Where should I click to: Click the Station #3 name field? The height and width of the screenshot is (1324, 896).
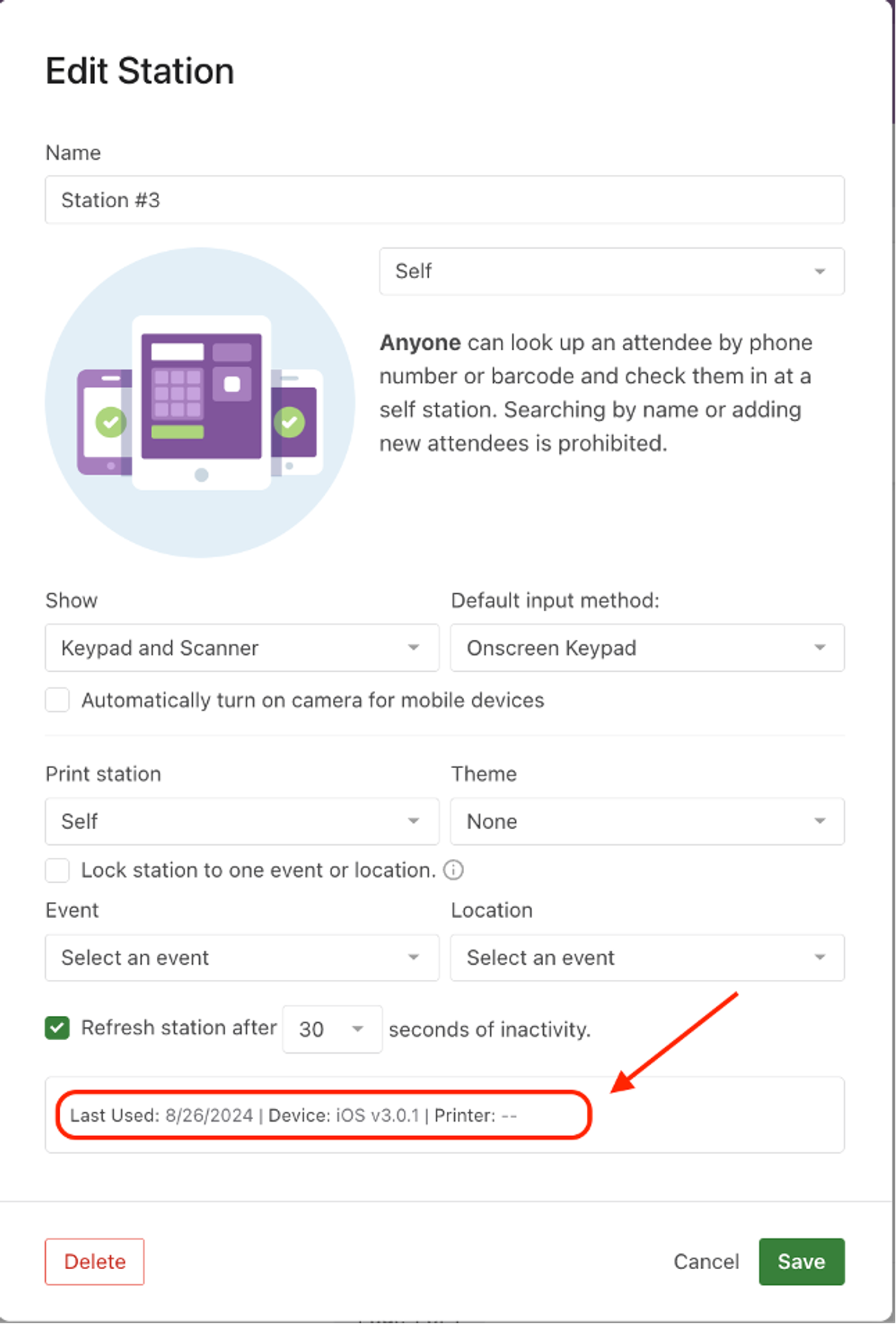444,200
